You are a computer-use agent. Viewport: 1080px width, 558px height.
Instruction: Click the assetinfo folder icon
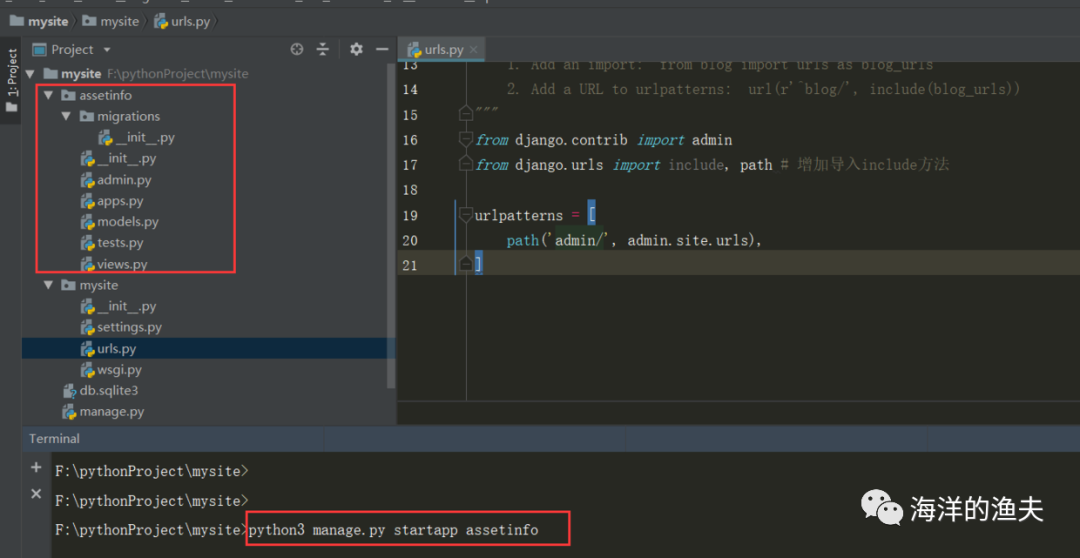click(68, 95)
